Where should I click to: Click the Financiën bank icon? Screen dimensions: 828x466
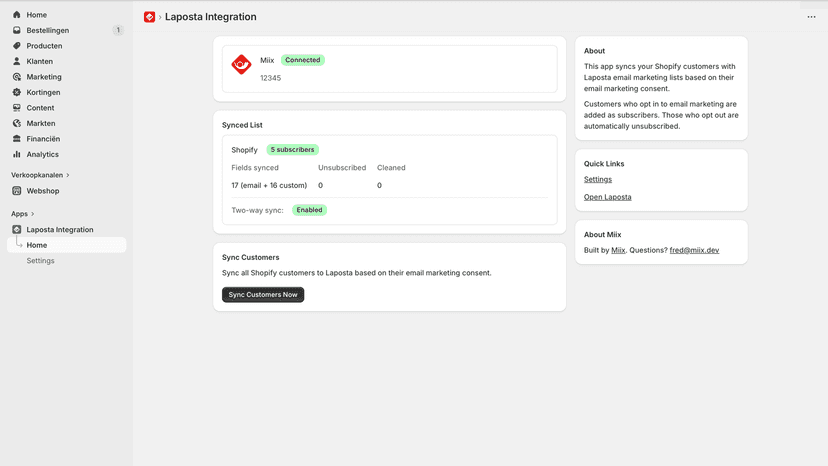(16, 138)
